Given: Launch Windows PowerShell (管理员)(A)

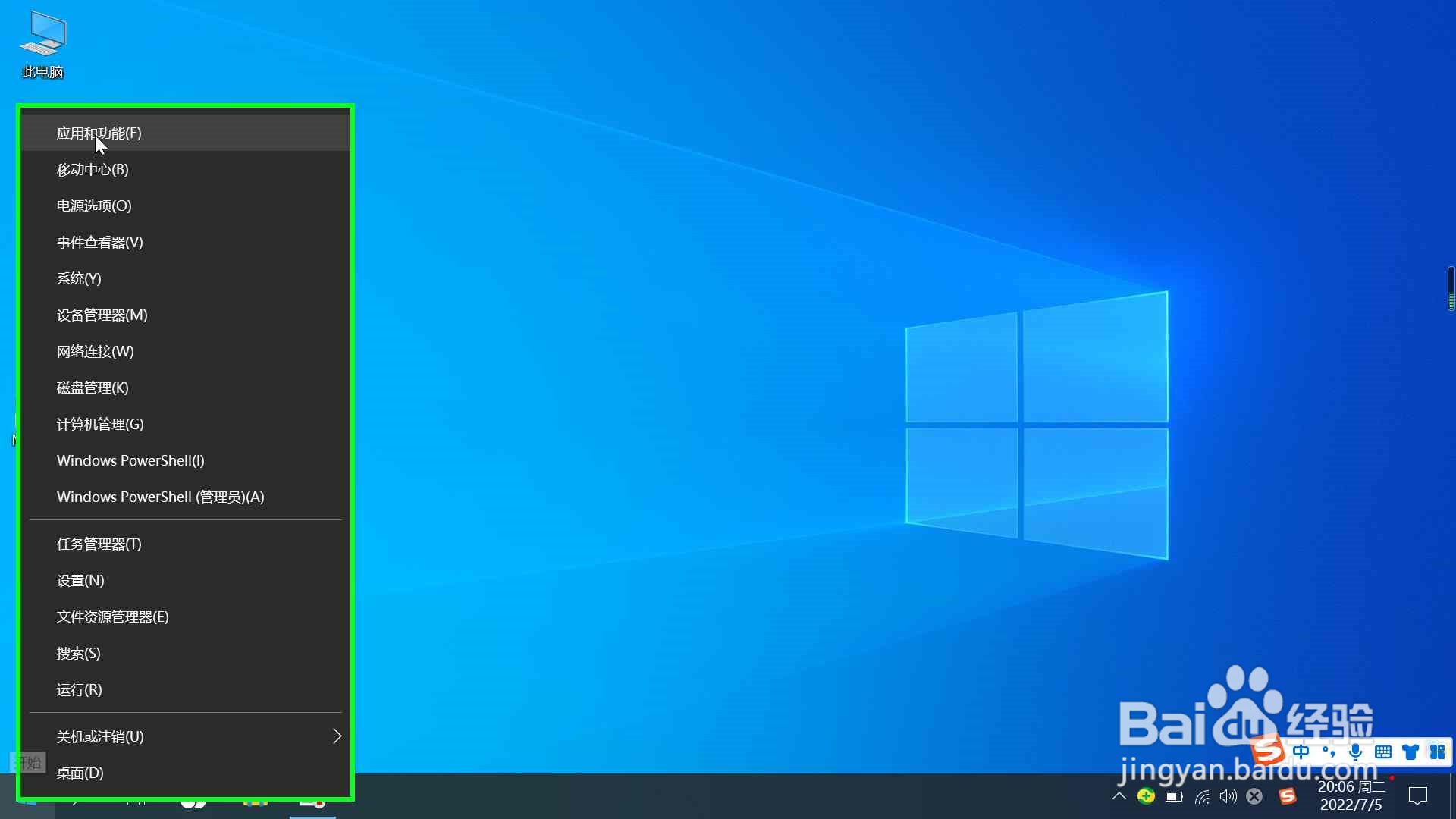Looking at the screenshot, I should [x=186, y=497].
